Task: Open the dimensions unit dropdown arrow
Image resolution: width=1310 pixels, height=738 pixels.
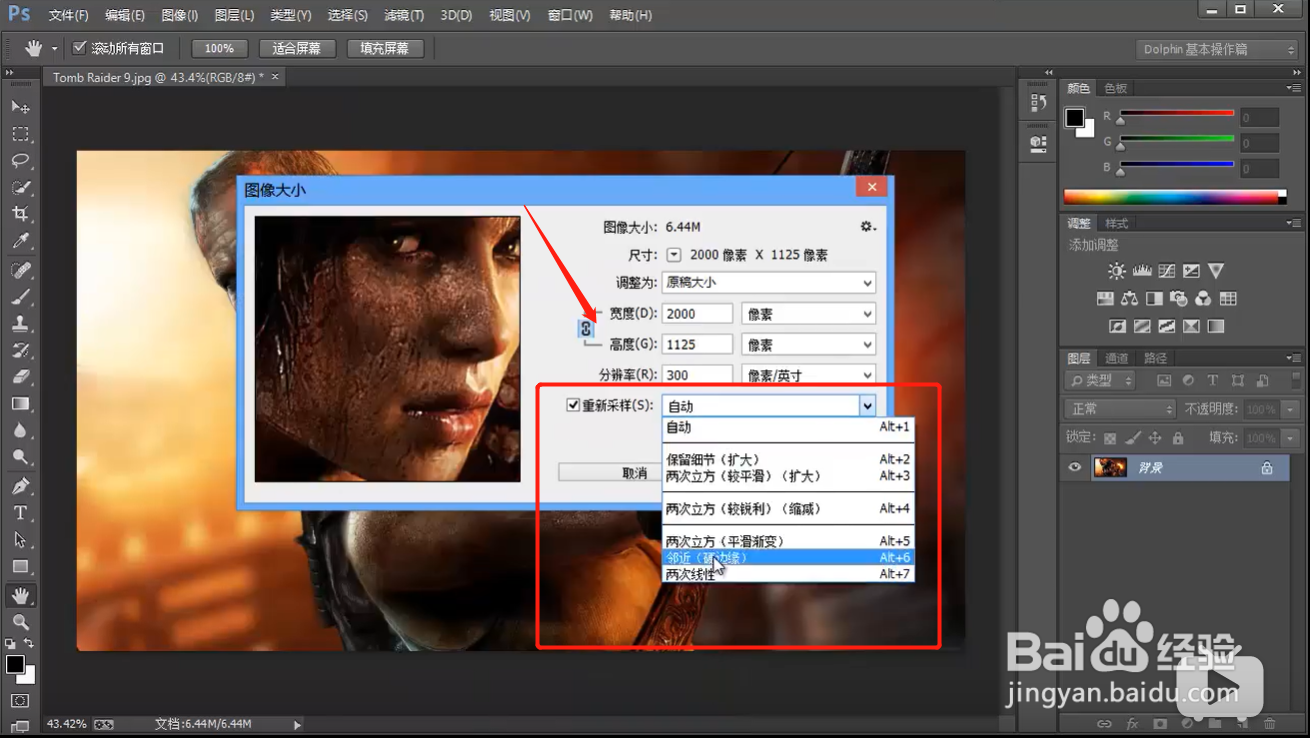Action: click(674, 255)
